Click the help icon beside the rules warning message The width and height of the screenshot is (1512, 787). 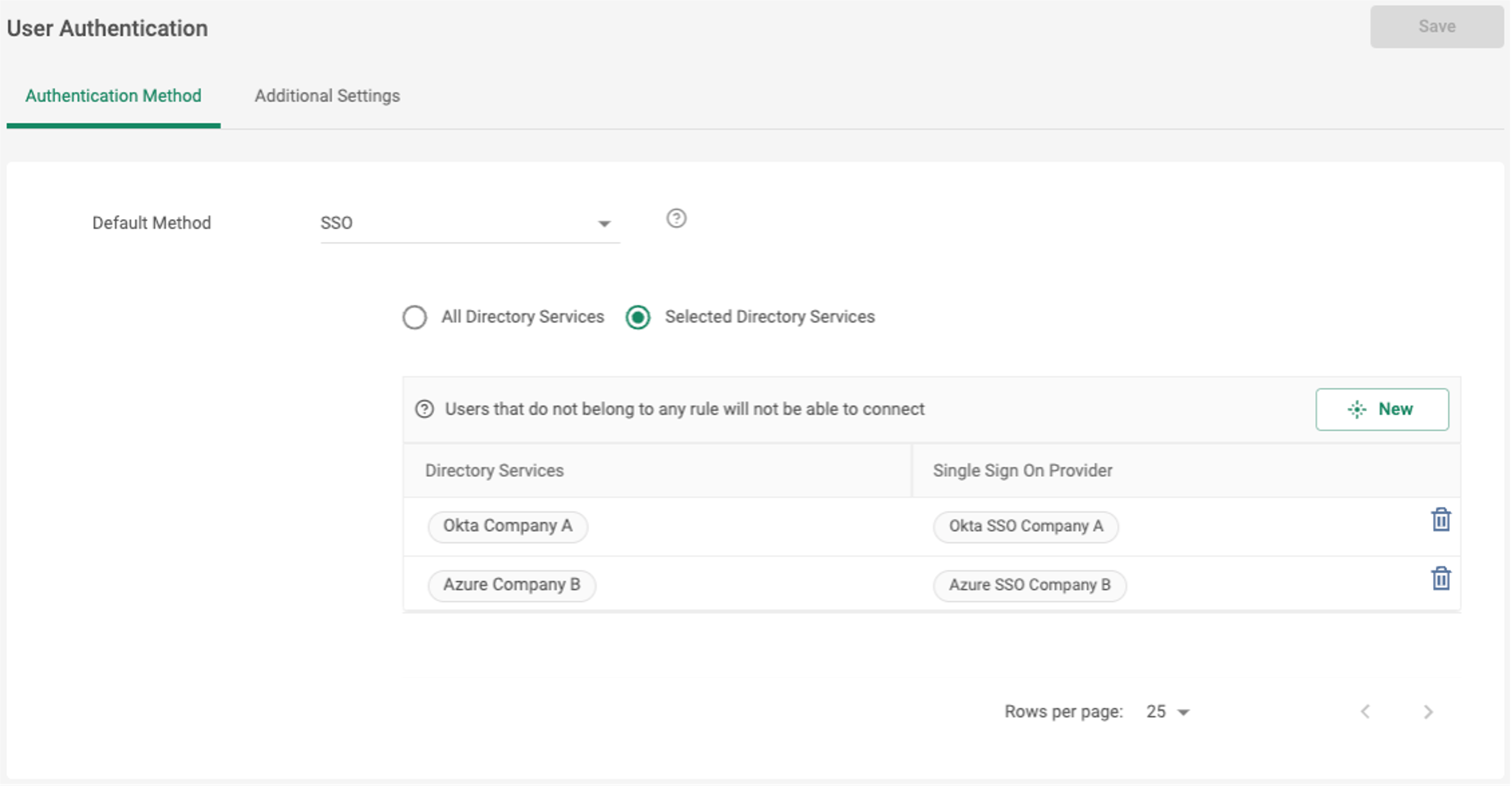coord(425,409)
